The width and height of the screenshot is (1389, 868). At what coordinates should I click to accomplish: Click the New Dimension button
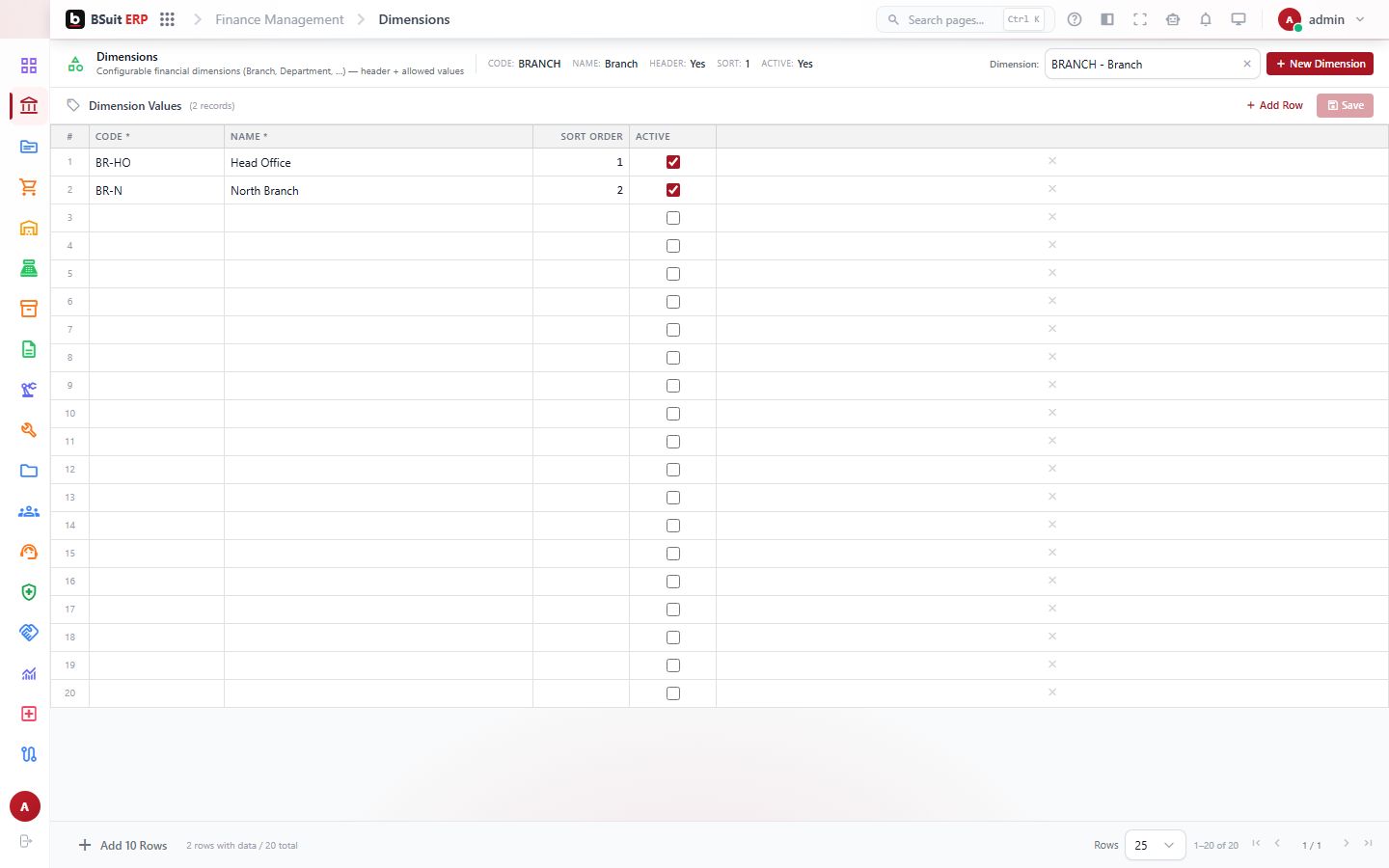point(1320,64)
